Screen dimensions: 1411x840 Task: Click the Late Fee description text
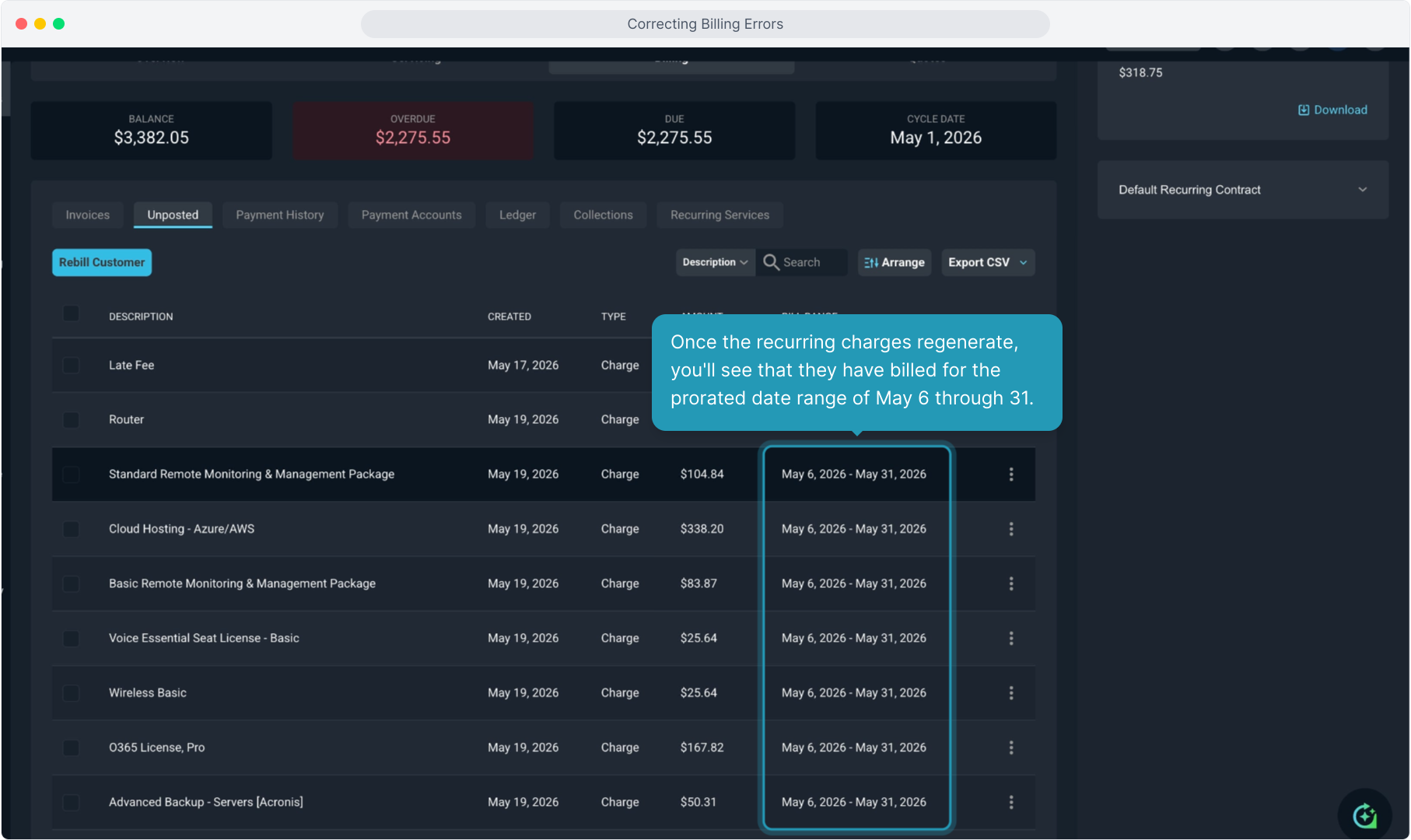[131, 366]
